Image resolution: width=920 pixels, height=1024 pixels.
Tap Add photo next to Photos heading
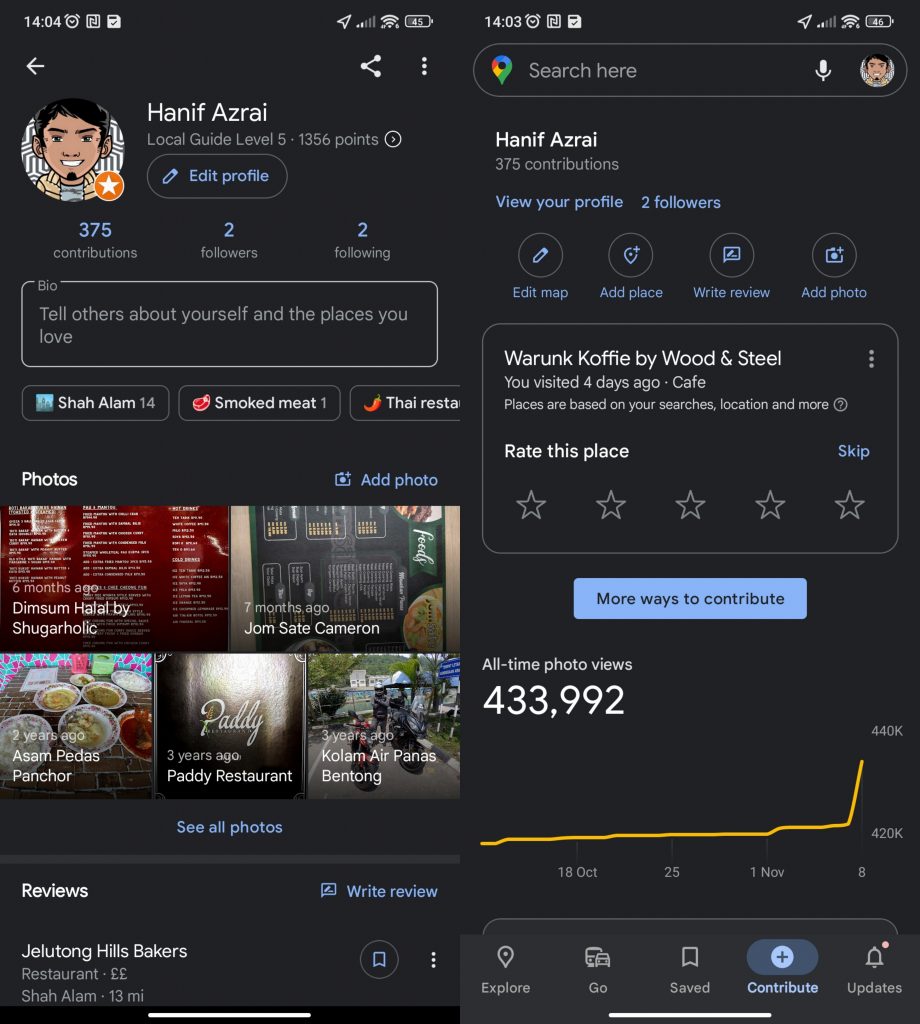pyautogui.click(x=386, y=480)
